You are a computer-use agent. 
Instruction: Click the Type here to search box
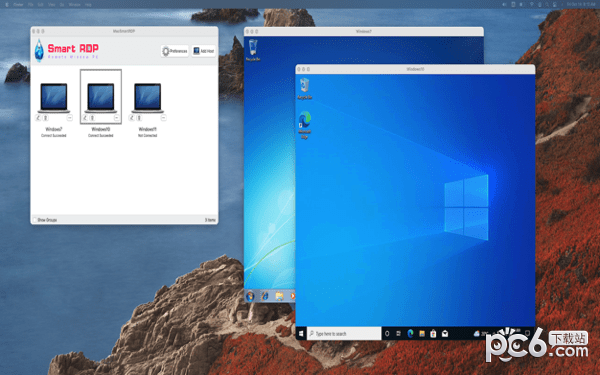coord(344,334)
